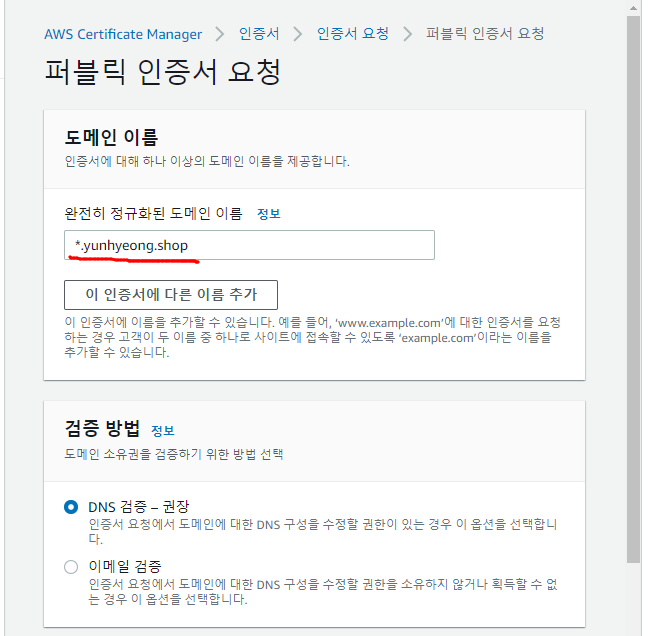Select the DNS 검증 – 권장 radio button
Screen dimensions: 650x636
(x=71, y=507)
